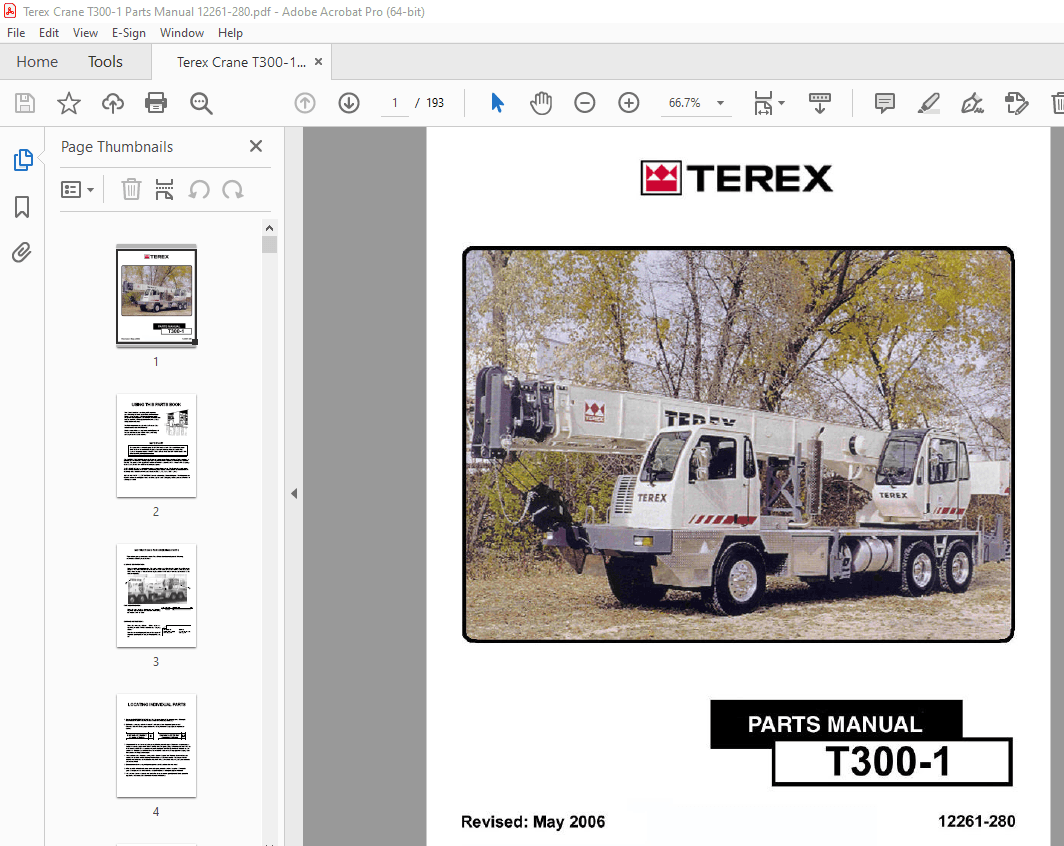Image resolution: width=1064 pixels, height=846 pixels.
Task: Toggle zoom out on the document
Action: [585, 103]
